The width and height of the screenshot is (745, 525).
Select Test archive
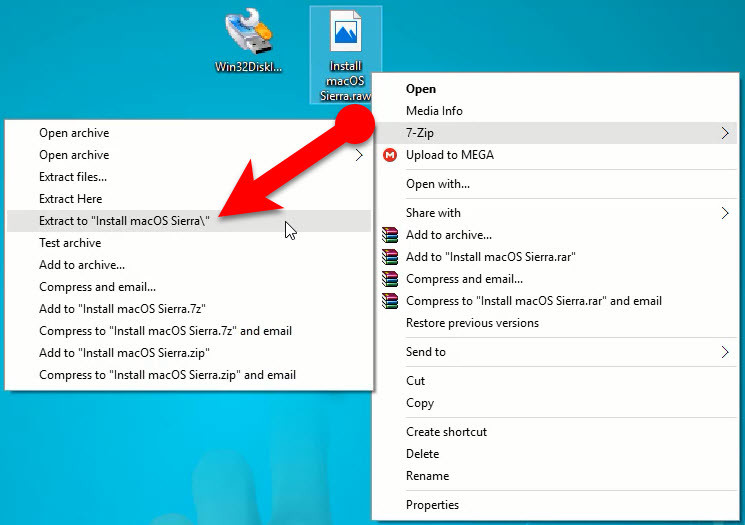click(189, 243)
